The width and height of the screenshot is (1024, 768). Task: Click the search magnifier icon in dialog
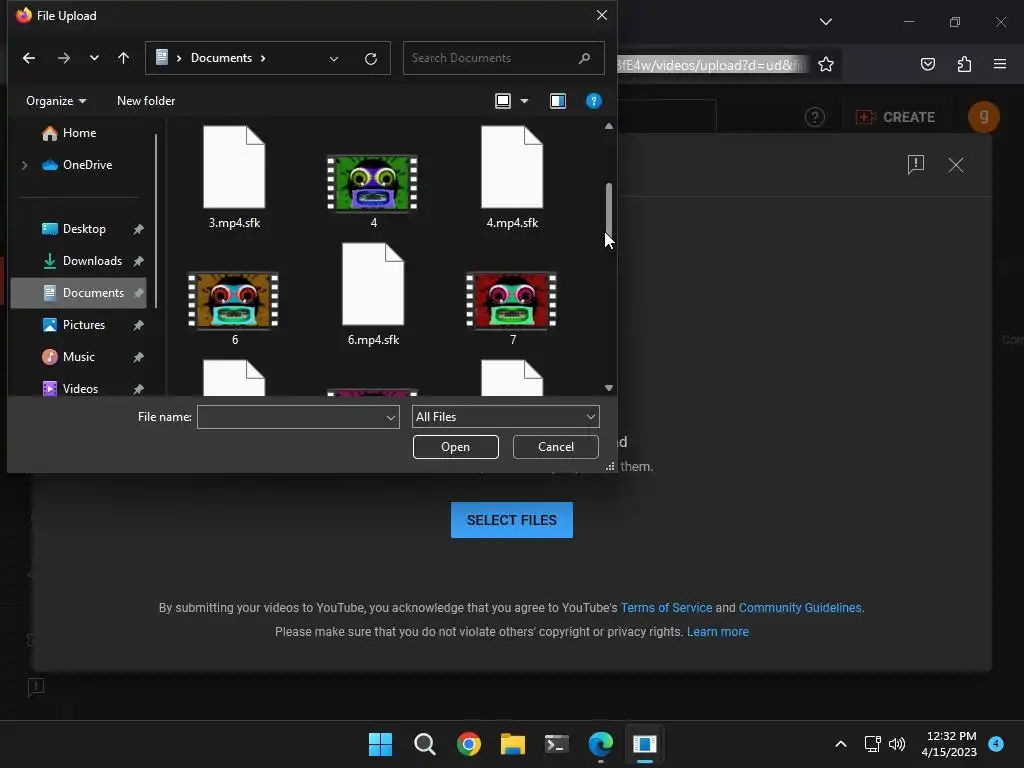[584, 58]
